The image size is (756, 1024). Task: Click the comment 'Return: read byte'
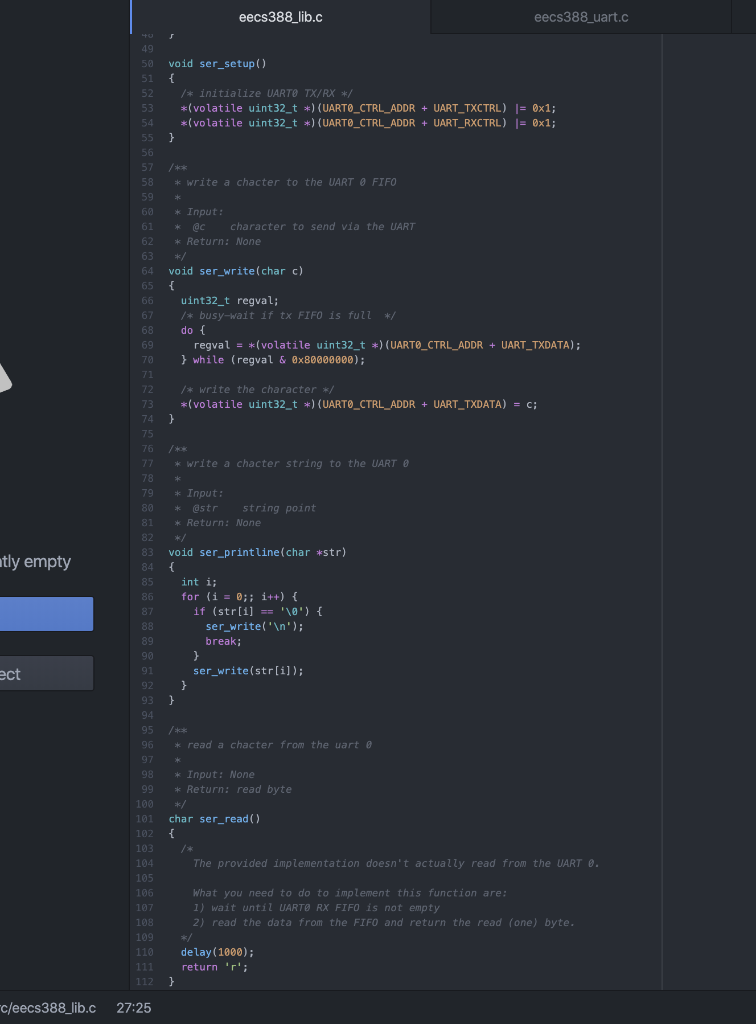233,790
